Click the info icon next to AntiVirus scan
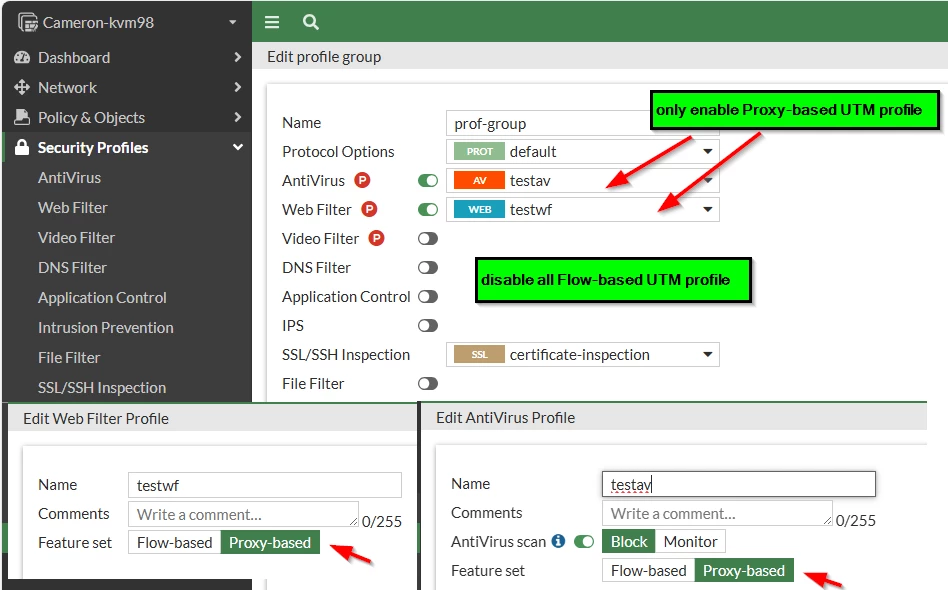Image resolution: width=948 pixels, height=590 pixels. tap(559, 540)
